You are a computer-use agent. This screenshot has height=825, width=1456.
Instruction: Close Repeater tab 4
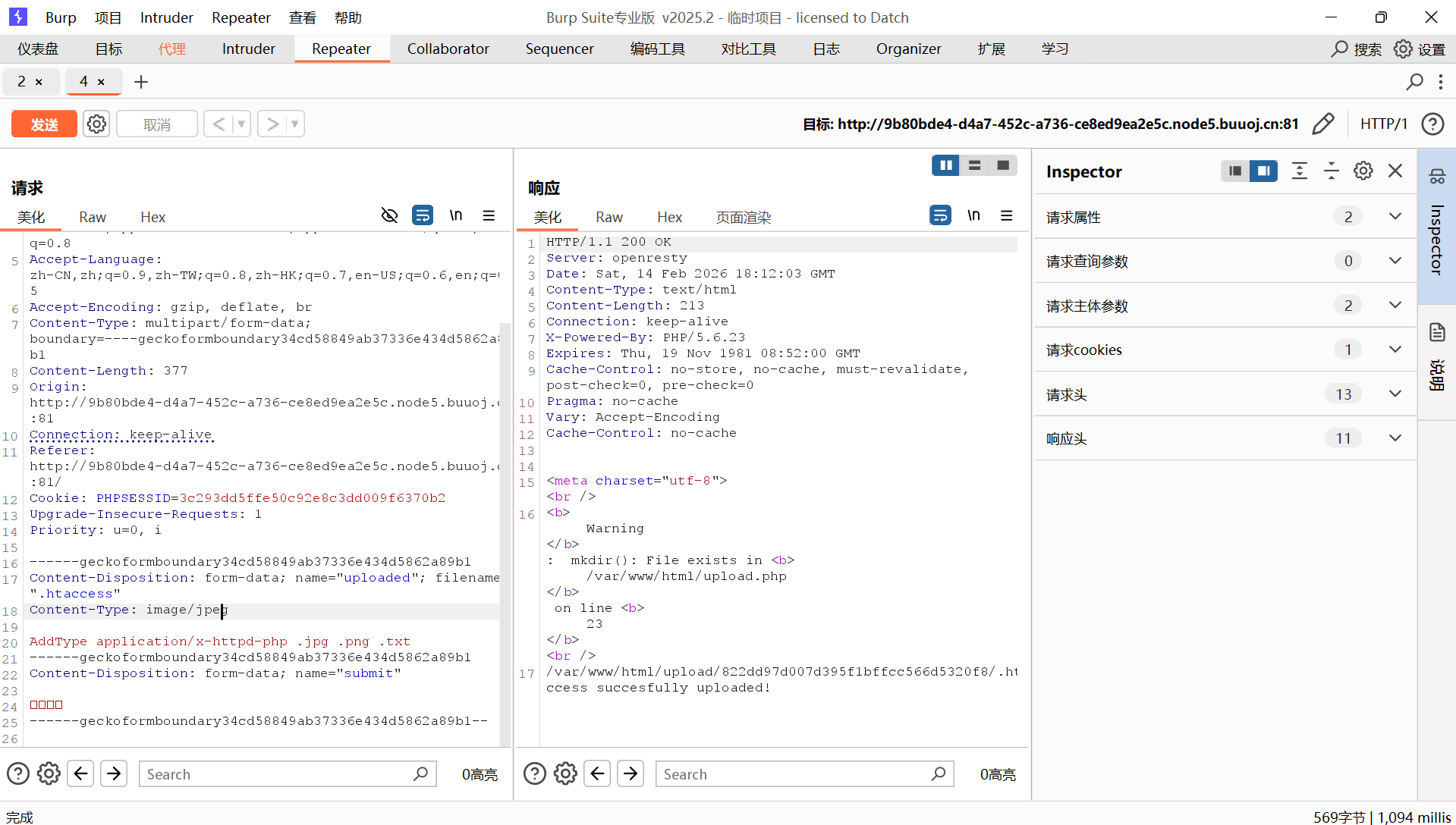[x=101, y=82]
